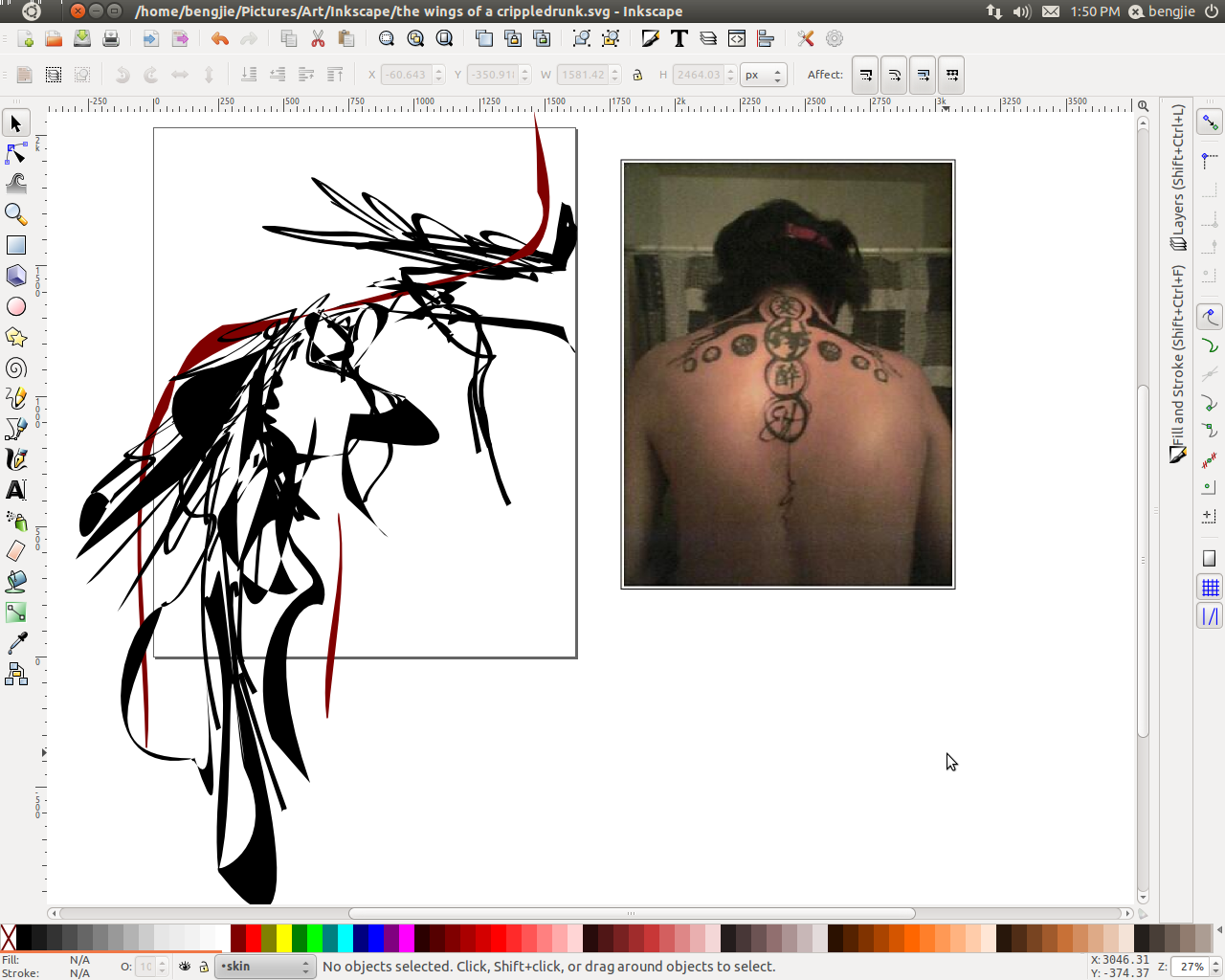Open the mail messaging indicator
This screenshot has width=1225, height=980.
click(x=1051, y=11)
